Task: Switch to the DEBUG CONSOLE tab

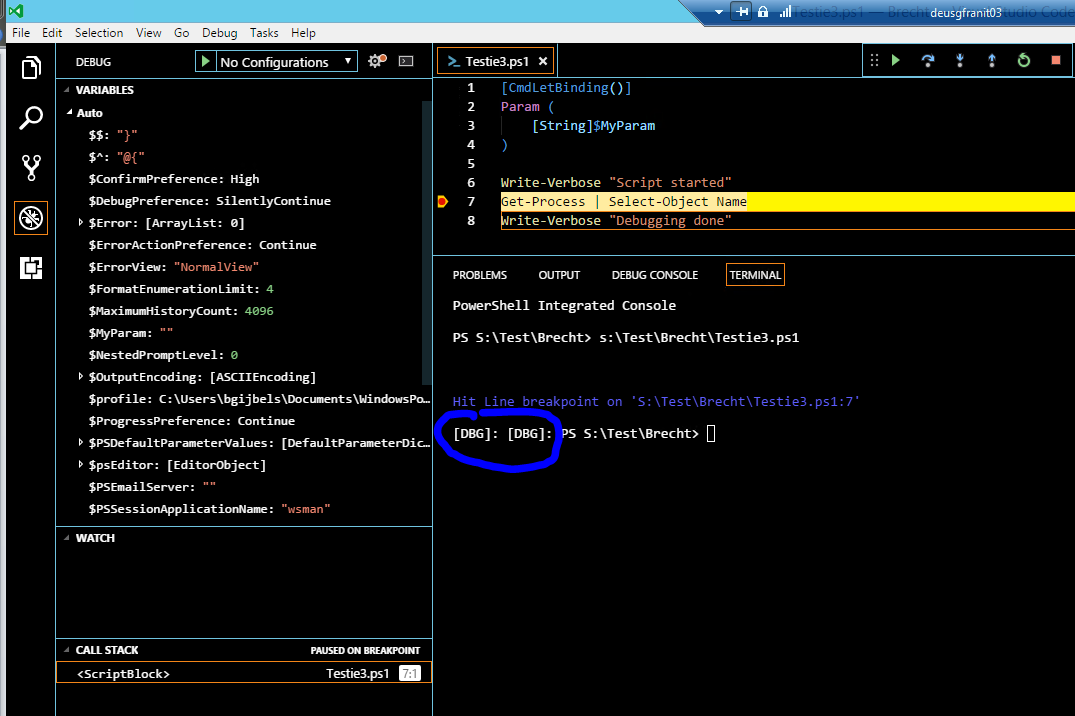Action: [654, 274]
